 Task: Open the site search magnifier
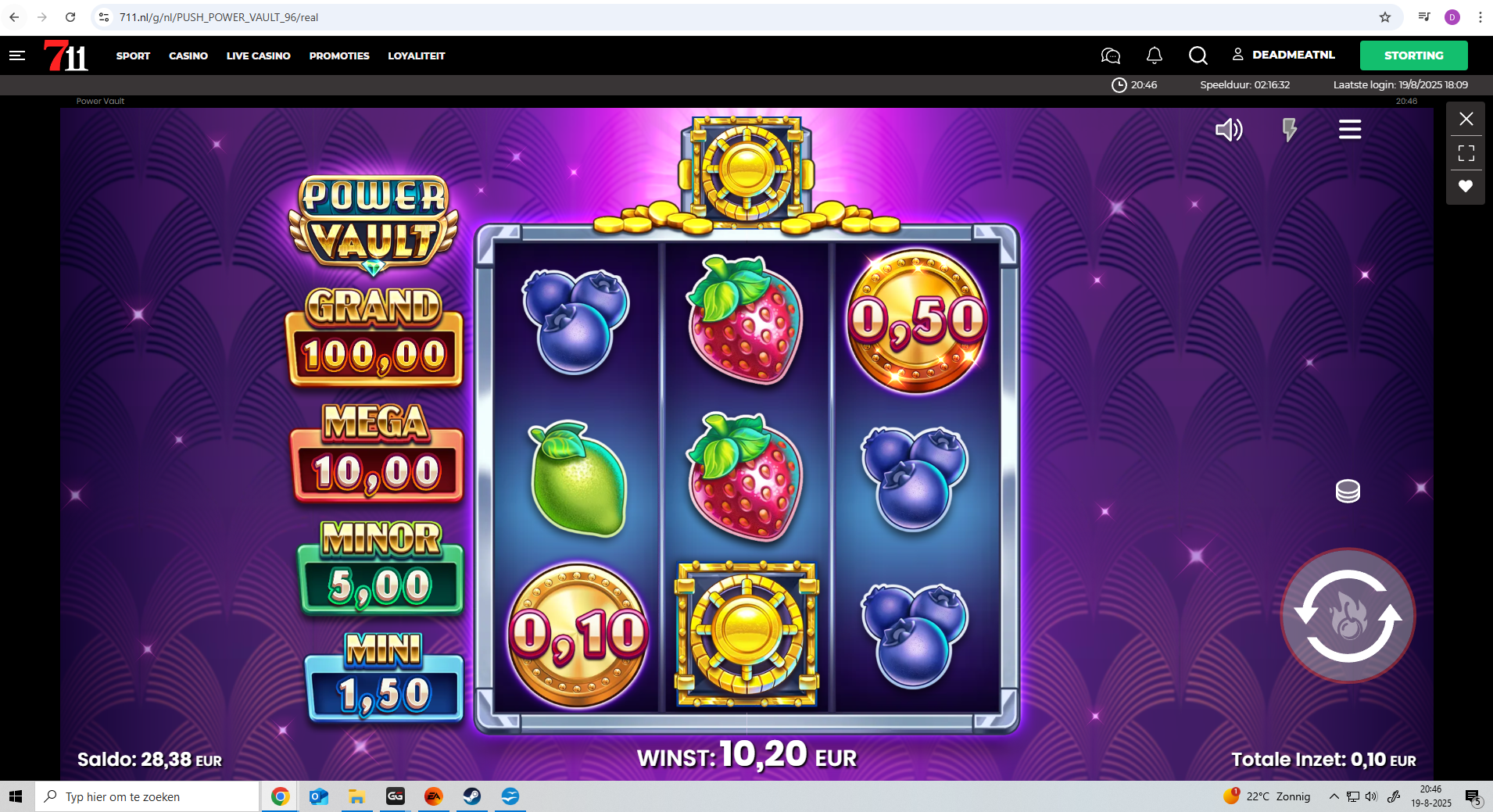1198,55
